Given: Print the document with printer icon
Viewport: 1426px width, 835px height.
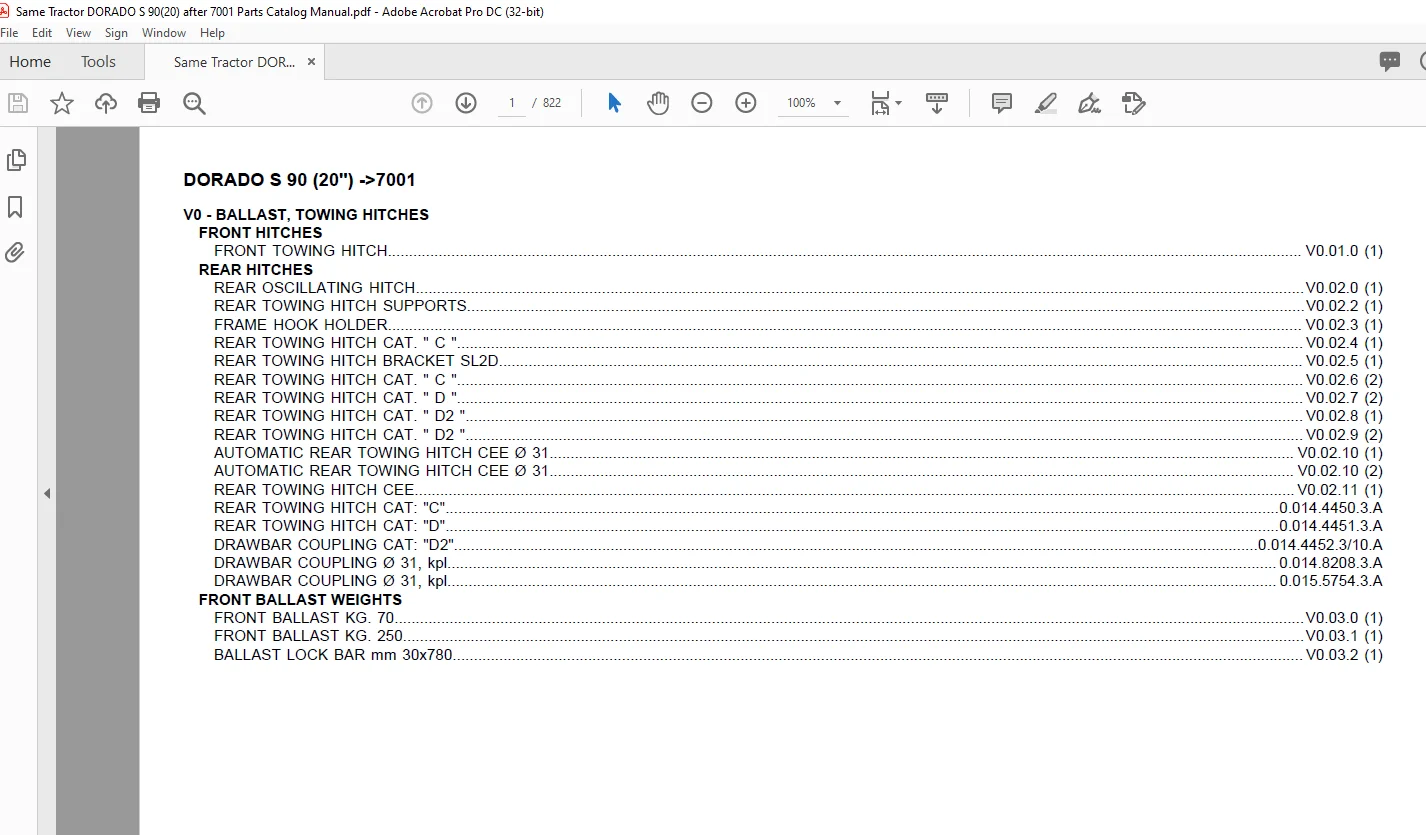Looking at the screenshot, I should [149, 103].
